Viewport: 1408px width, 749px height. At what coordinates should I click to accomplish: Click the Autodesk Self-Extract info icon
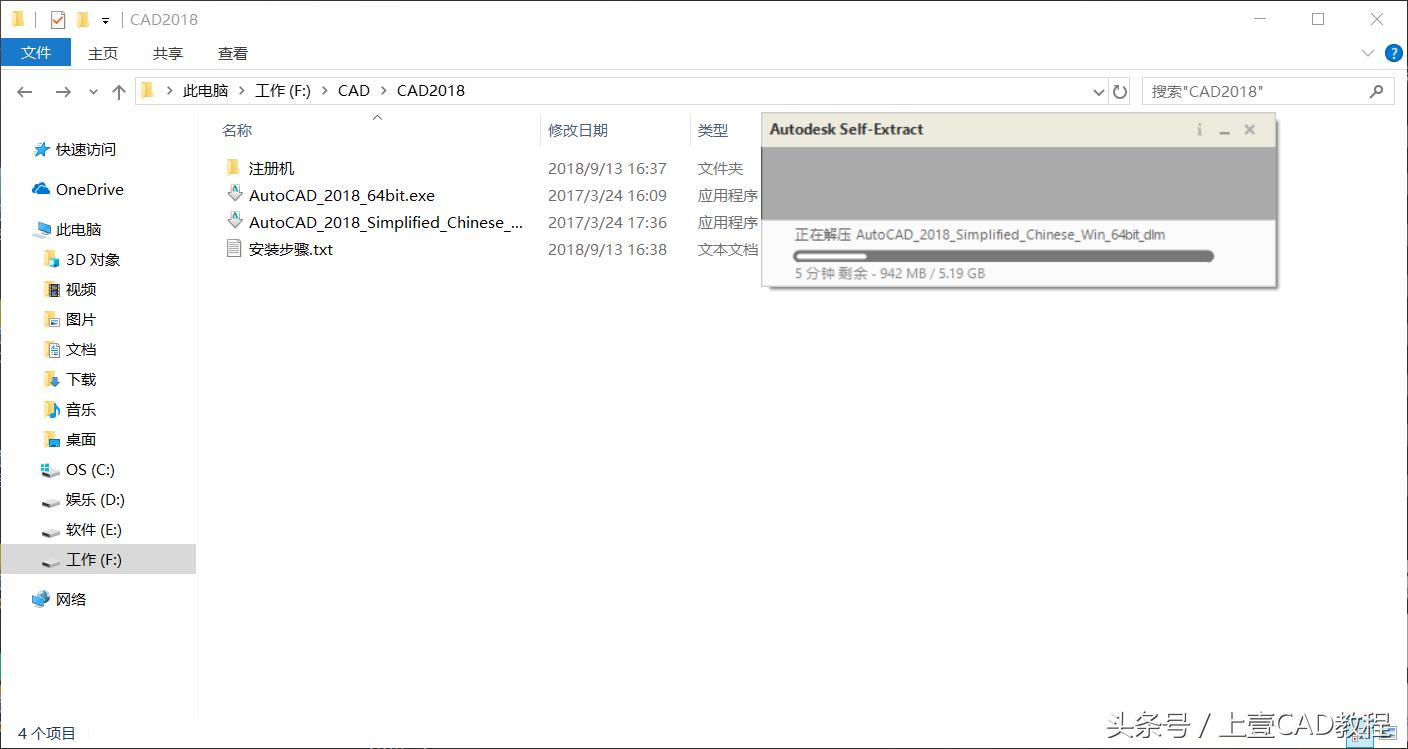click(1199, 129)
